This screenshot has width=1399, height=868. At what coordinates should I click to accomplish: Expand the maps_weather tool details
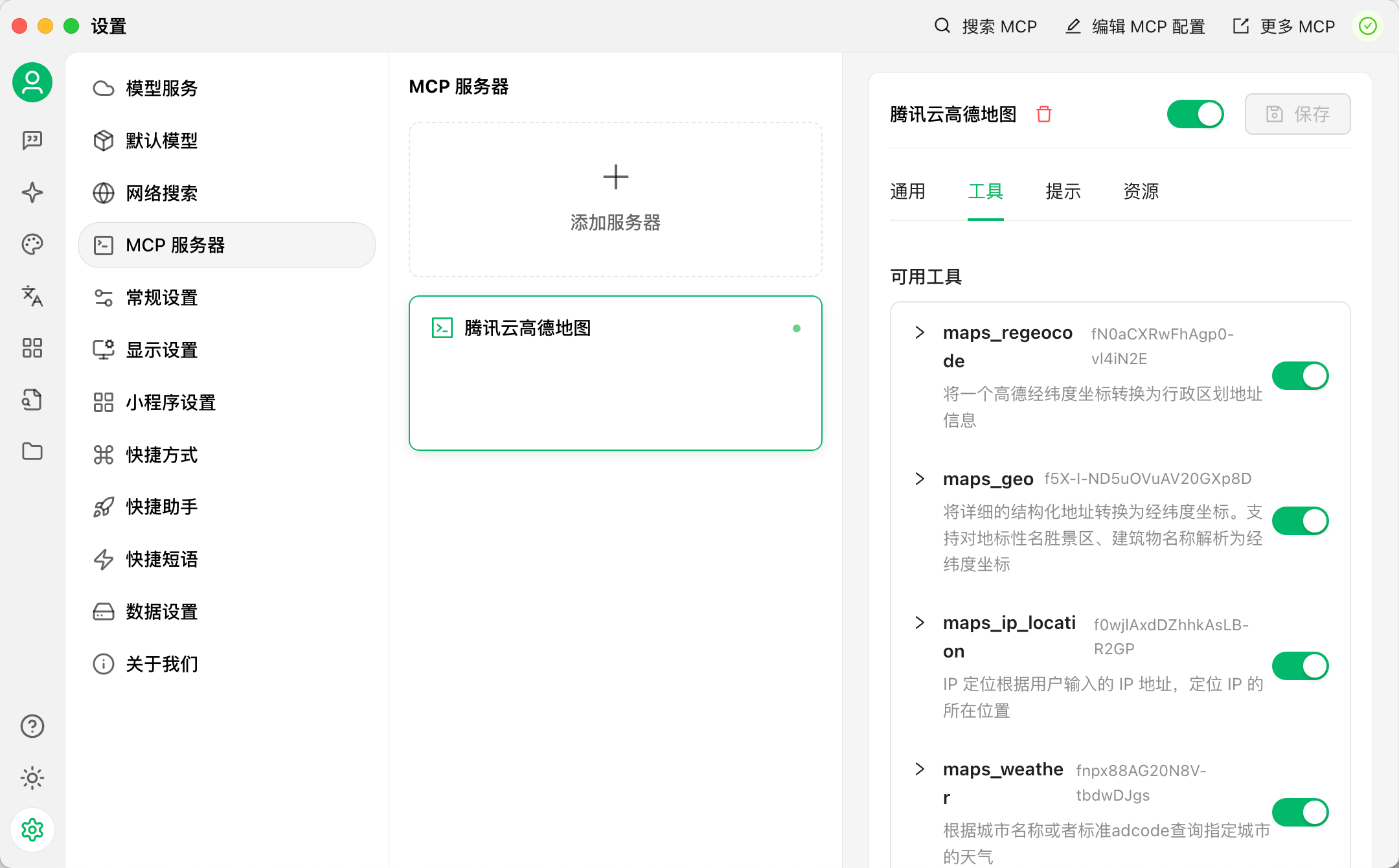pyautogui.click(x=920, y=769)
